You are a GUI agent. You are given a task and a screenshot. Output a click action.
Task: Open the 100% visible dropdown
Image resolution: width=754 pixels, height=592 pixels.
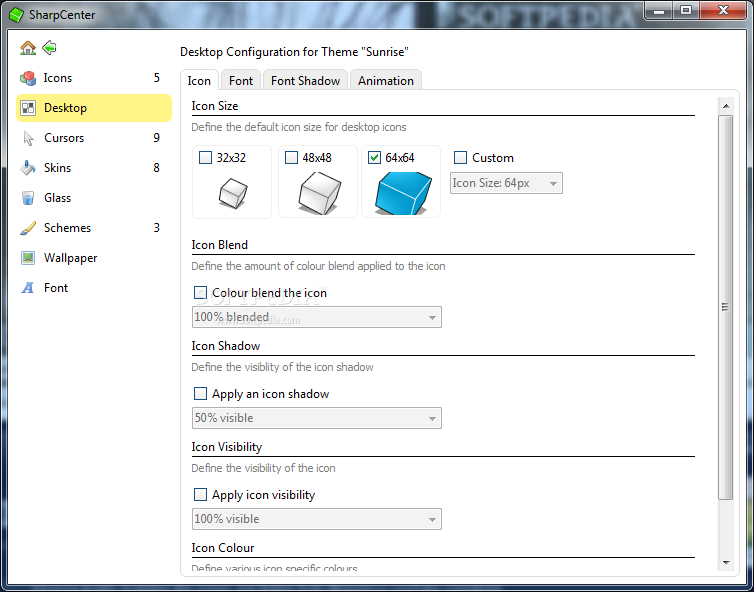pos(316,519)
